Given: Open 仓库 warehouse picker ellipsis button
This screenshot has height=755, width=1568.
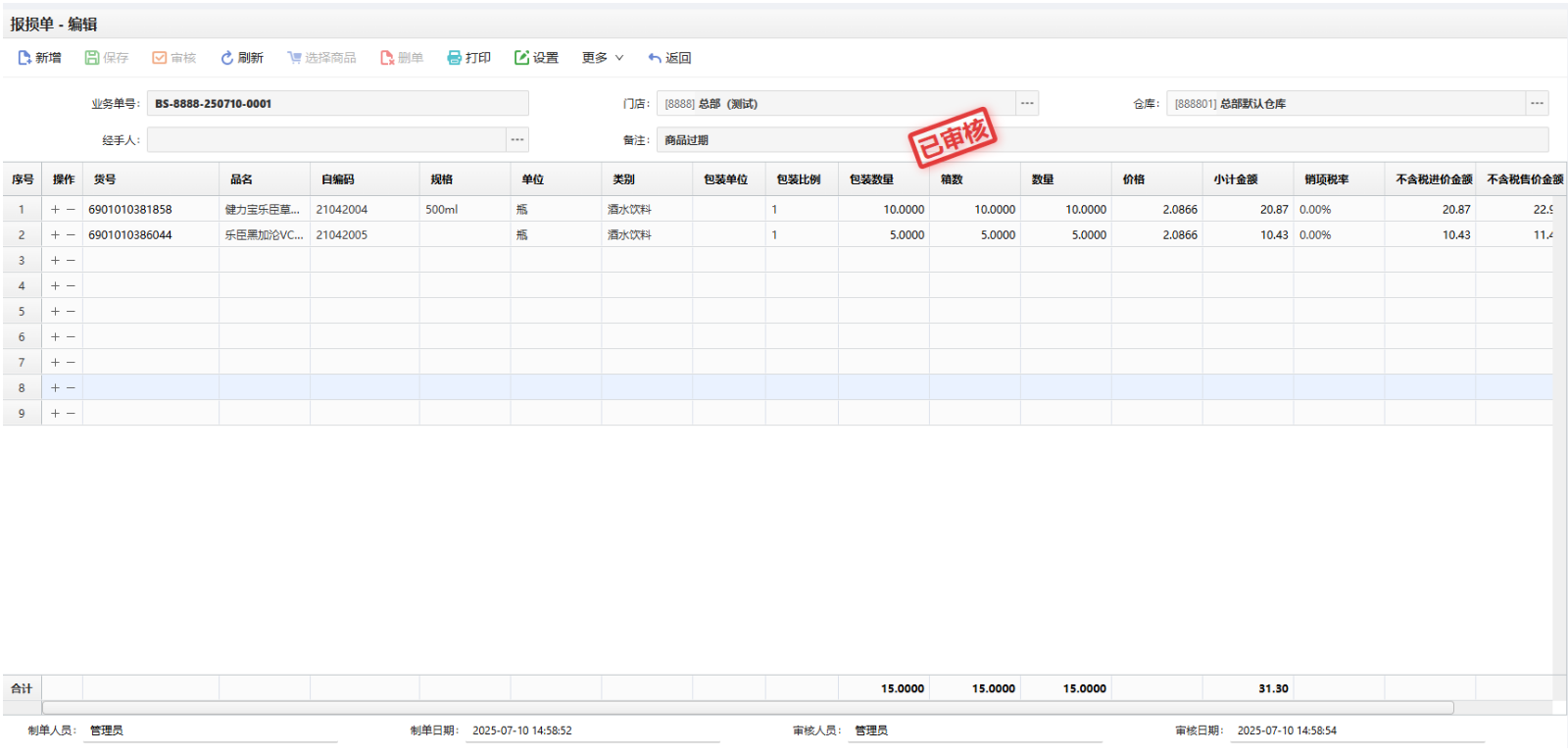Looking at the screenshot, I should click(x=1537, y=103).
